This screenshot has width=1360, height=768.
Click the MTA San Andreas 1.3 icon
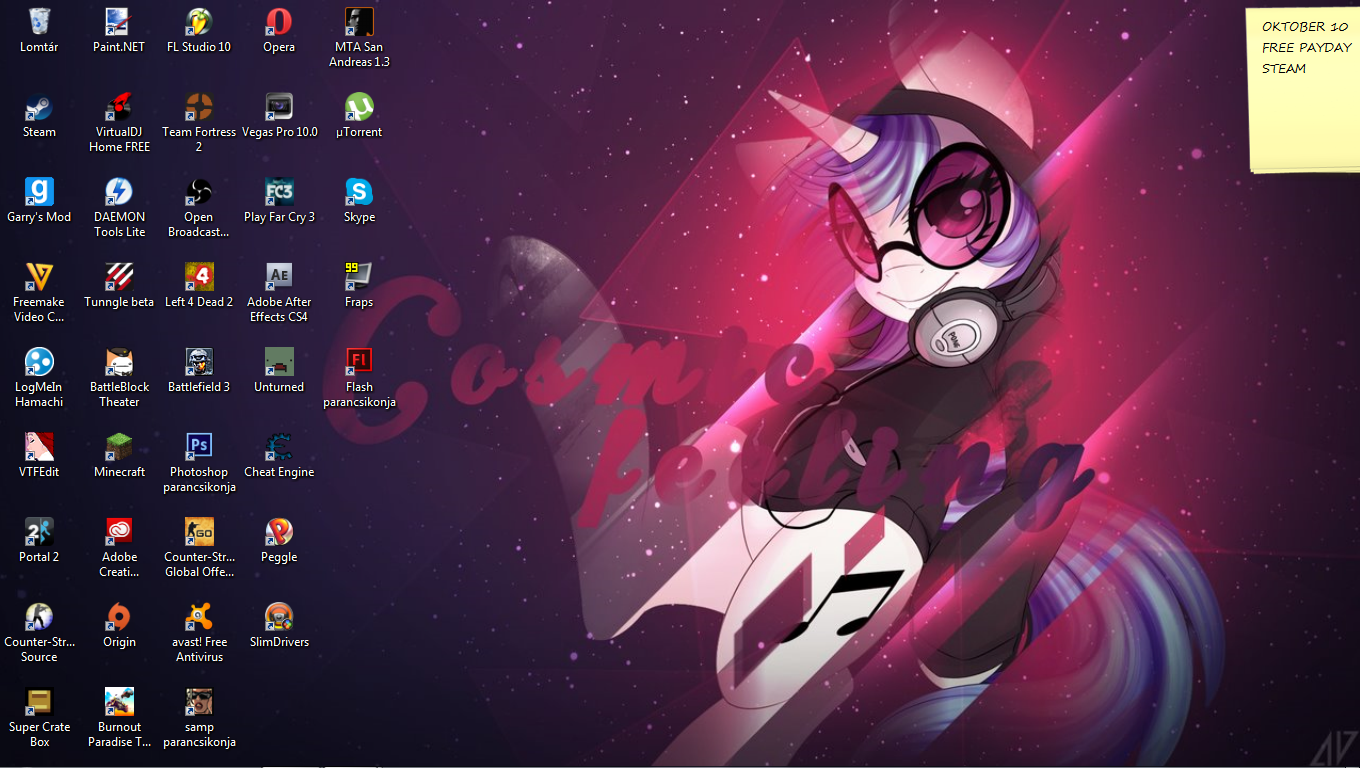(359, 21)
